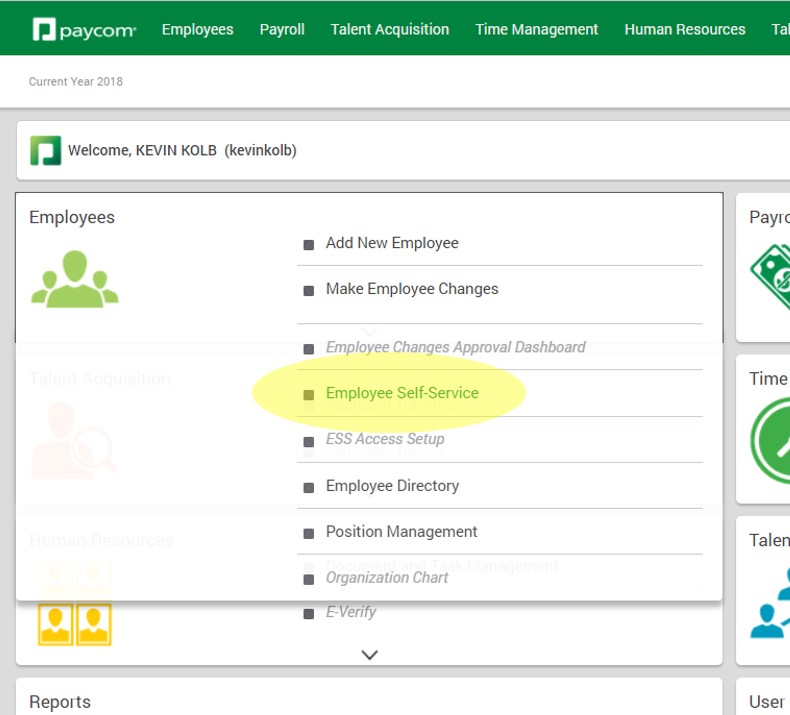Go to Position Management

tap(401, 532)
